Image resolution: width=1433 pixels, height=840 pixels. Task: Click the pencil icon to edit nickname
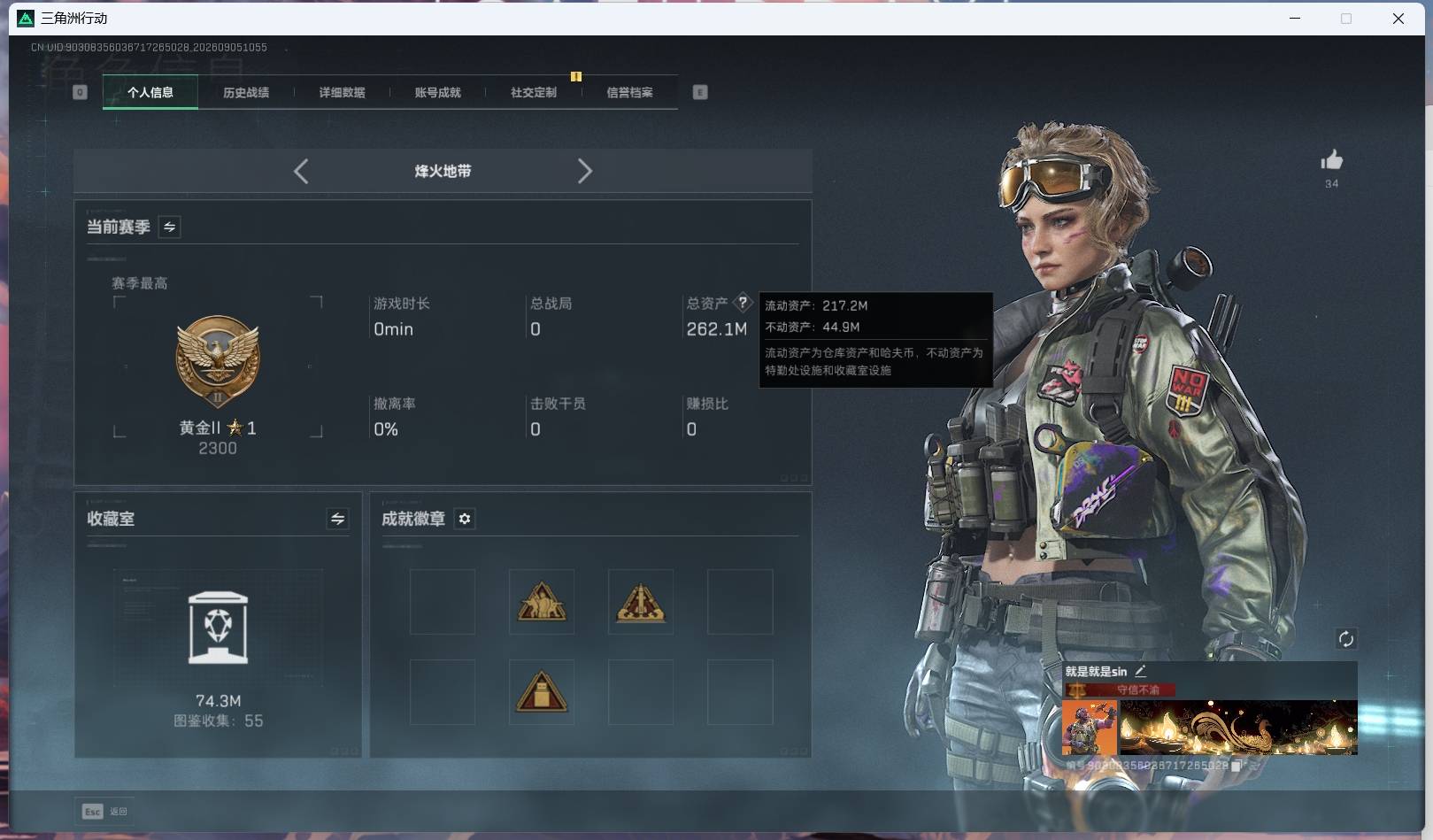[1140, 671]
